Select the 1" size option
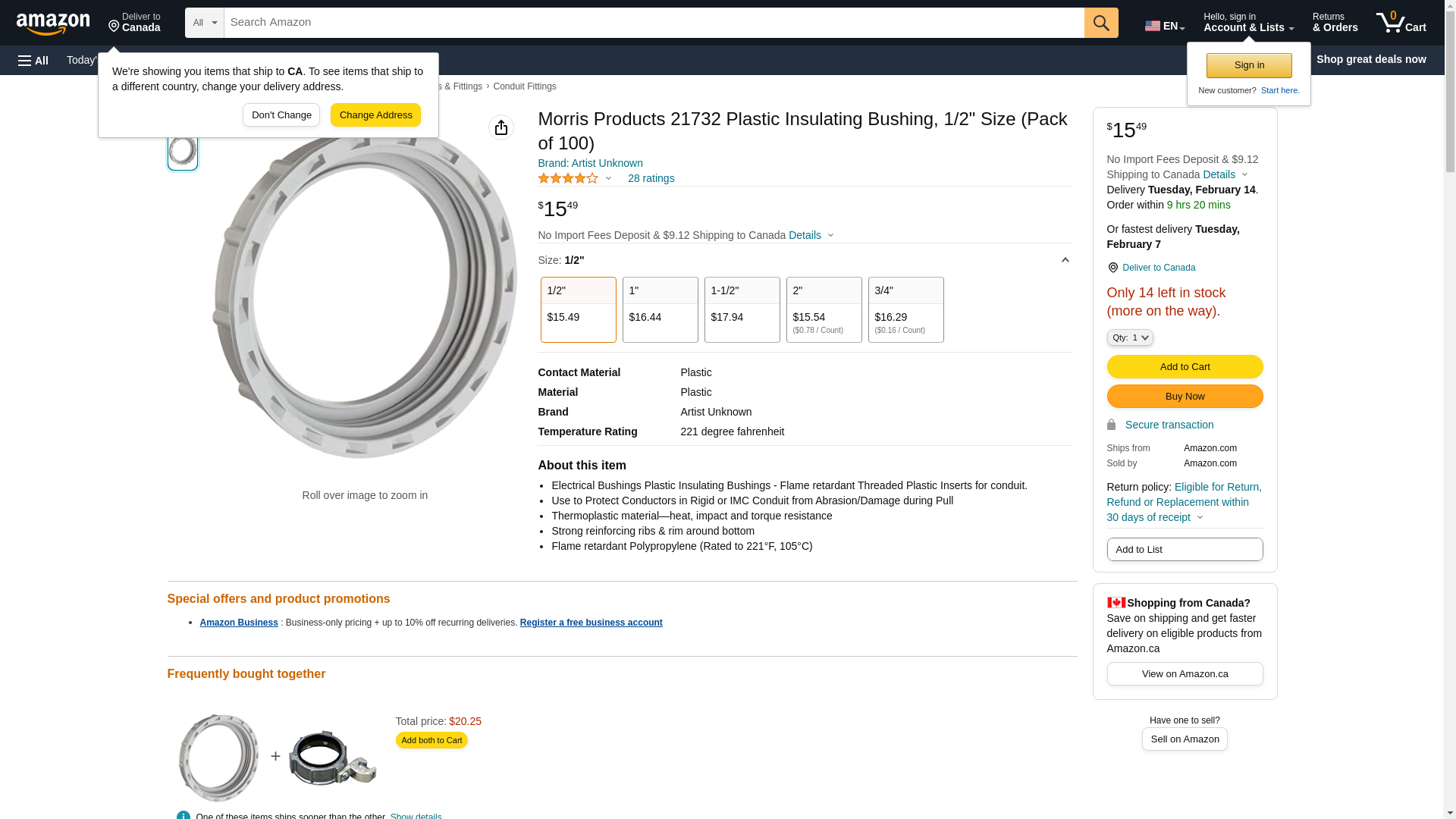1456x819 pixels. pyautogui.click(x=660, y=309)
